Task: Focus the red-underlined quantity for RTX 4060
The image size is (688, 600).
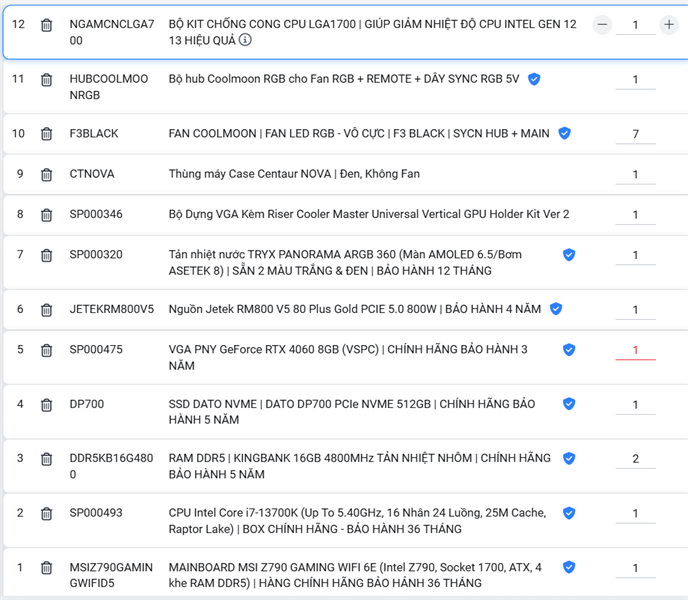Action: click(x=635, y=350)
